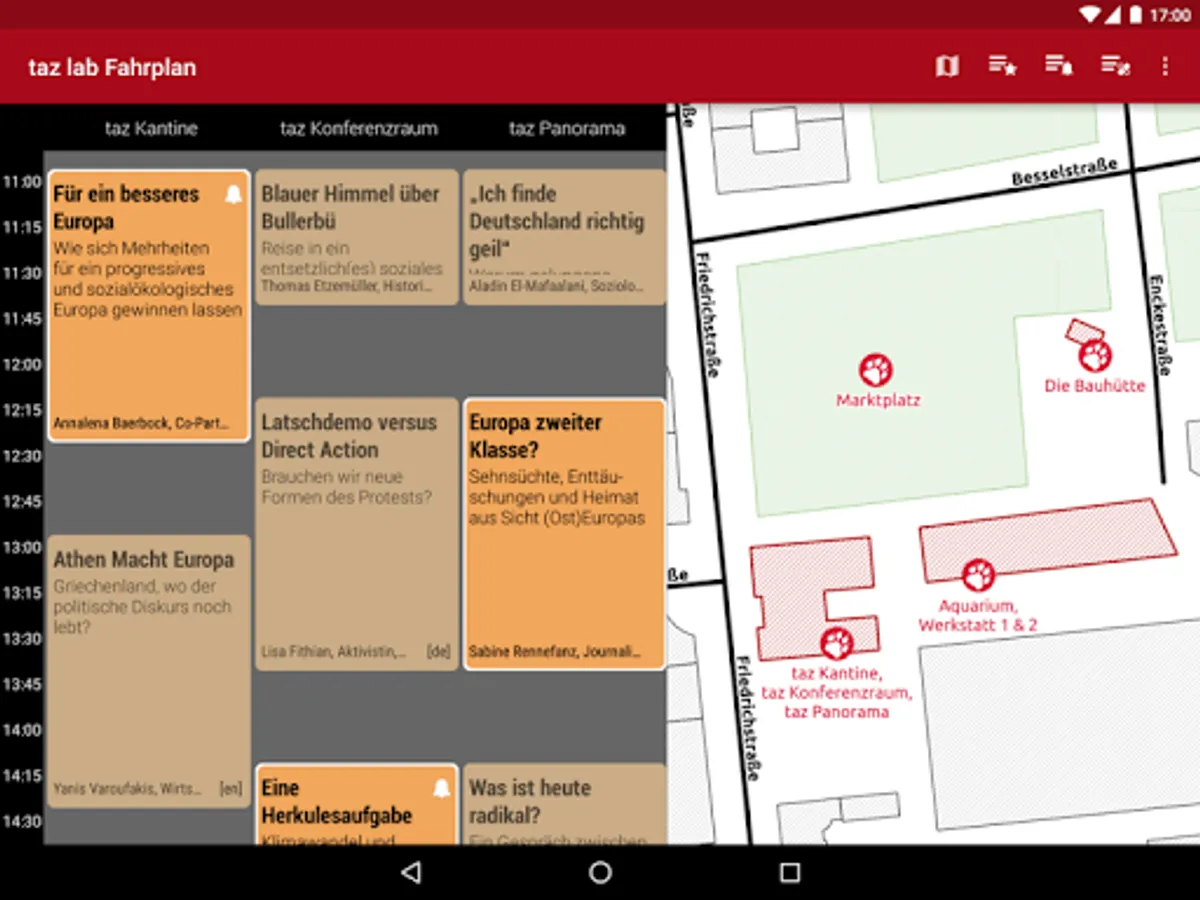Open session Für ein besseres Europa

[149, 305]
